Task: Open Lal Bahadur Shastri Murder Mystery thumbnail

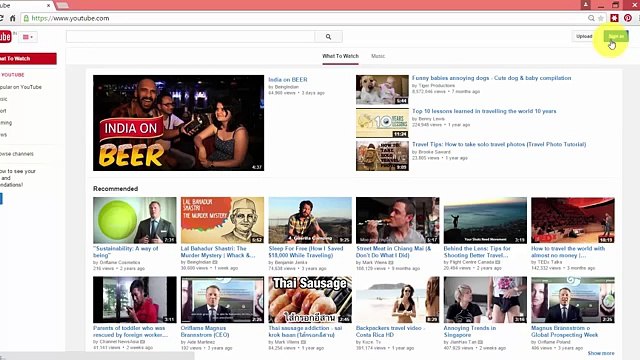Action: (x=222, y=220)
